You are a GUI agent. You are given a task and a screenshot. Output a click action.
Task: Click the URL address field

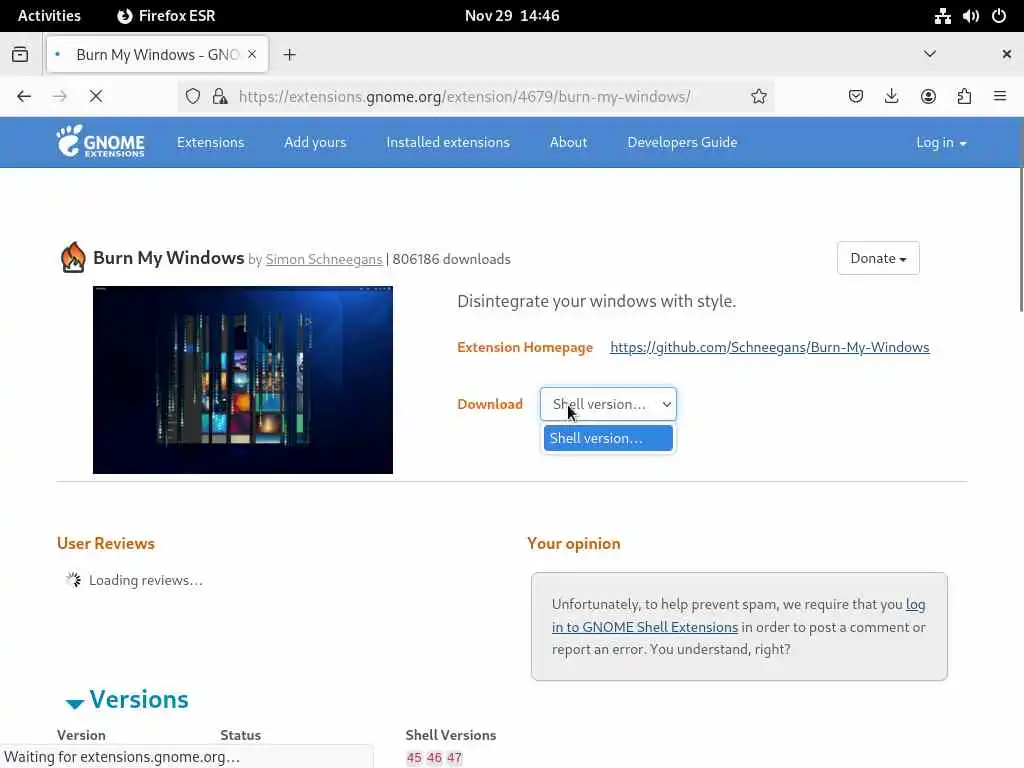click(x=464, y=97)
